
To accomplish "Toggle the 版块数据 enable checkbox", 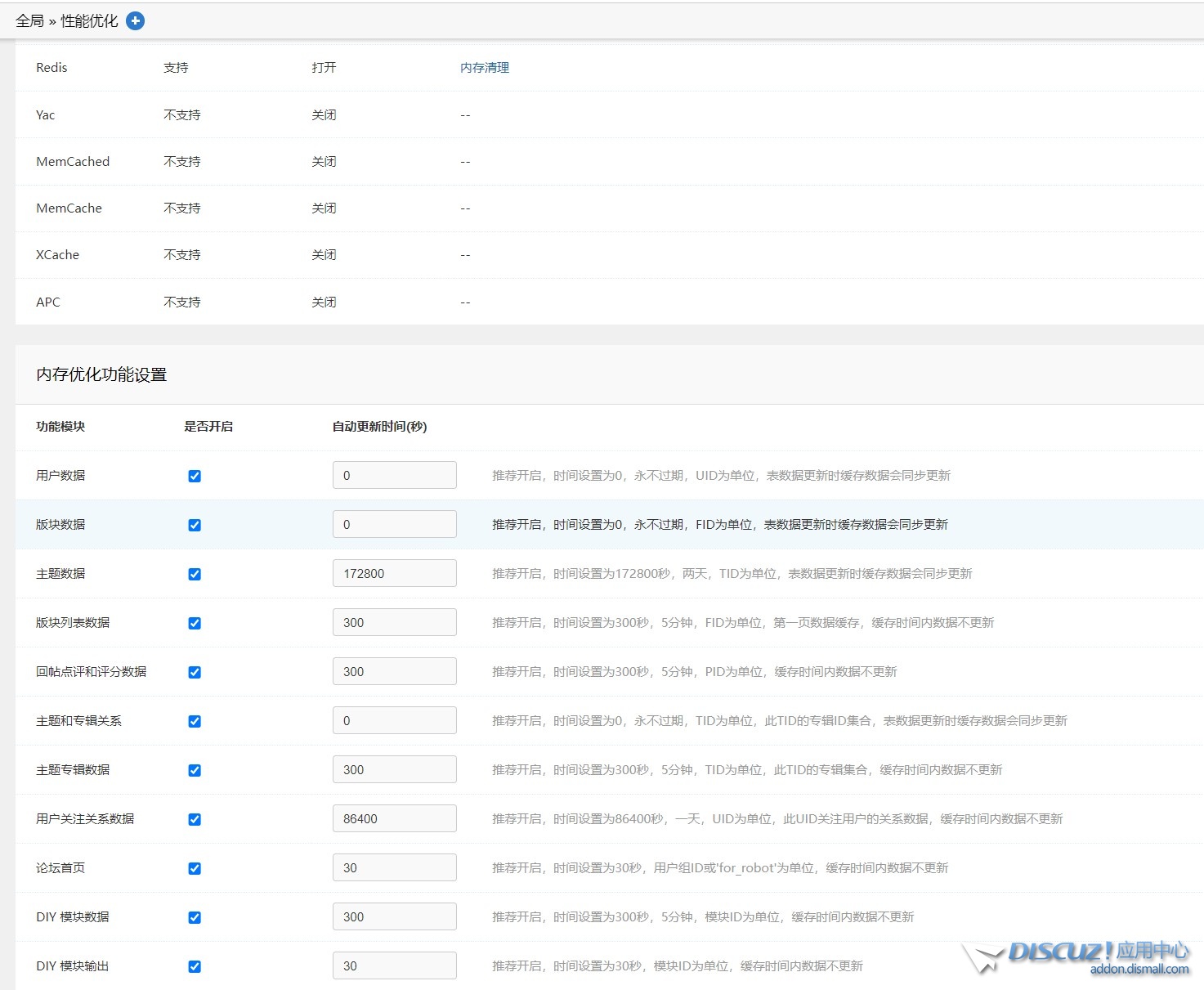I will coord(195,525).
